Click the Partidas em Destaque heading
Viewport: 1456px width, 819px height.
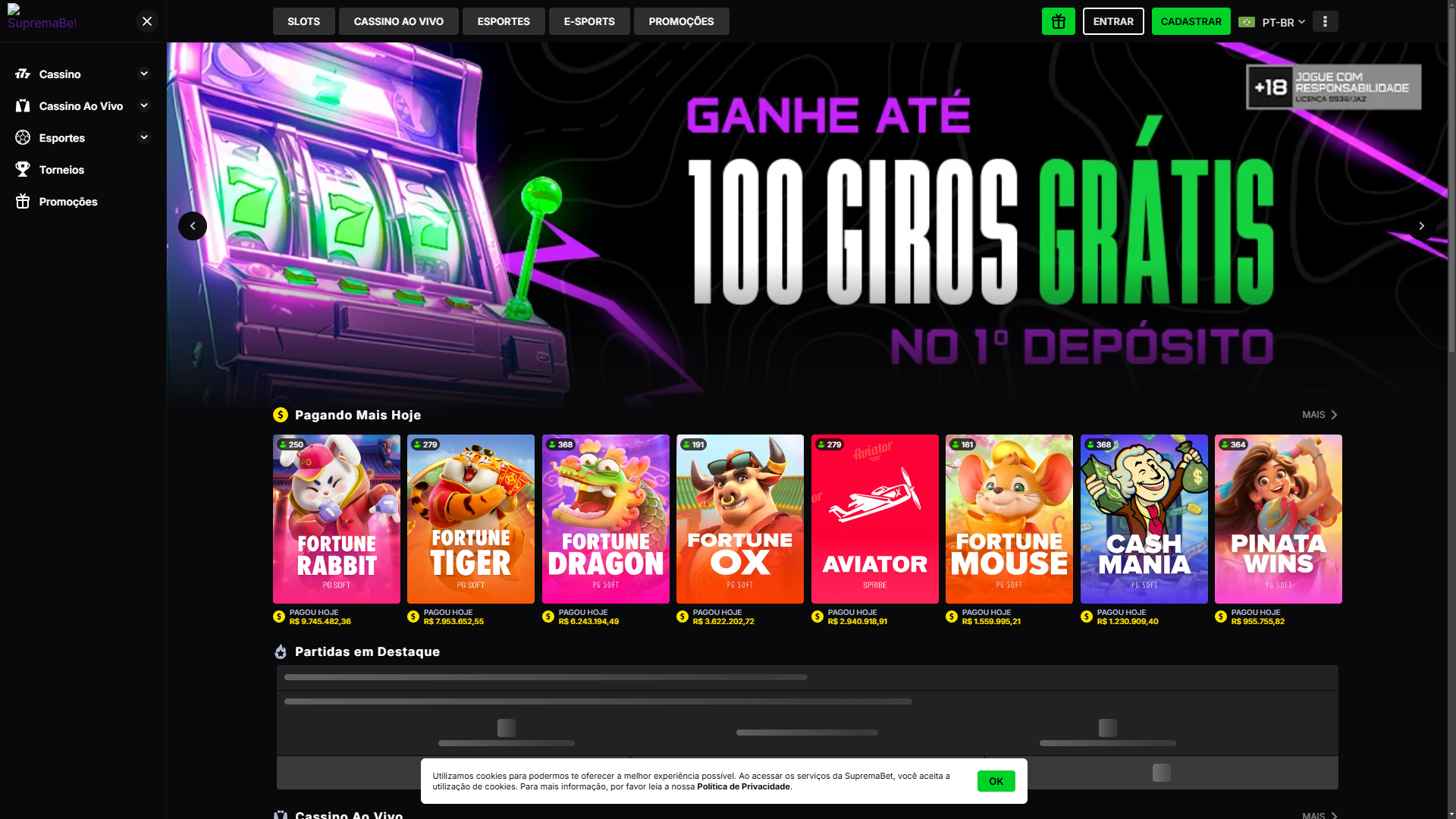367,651
